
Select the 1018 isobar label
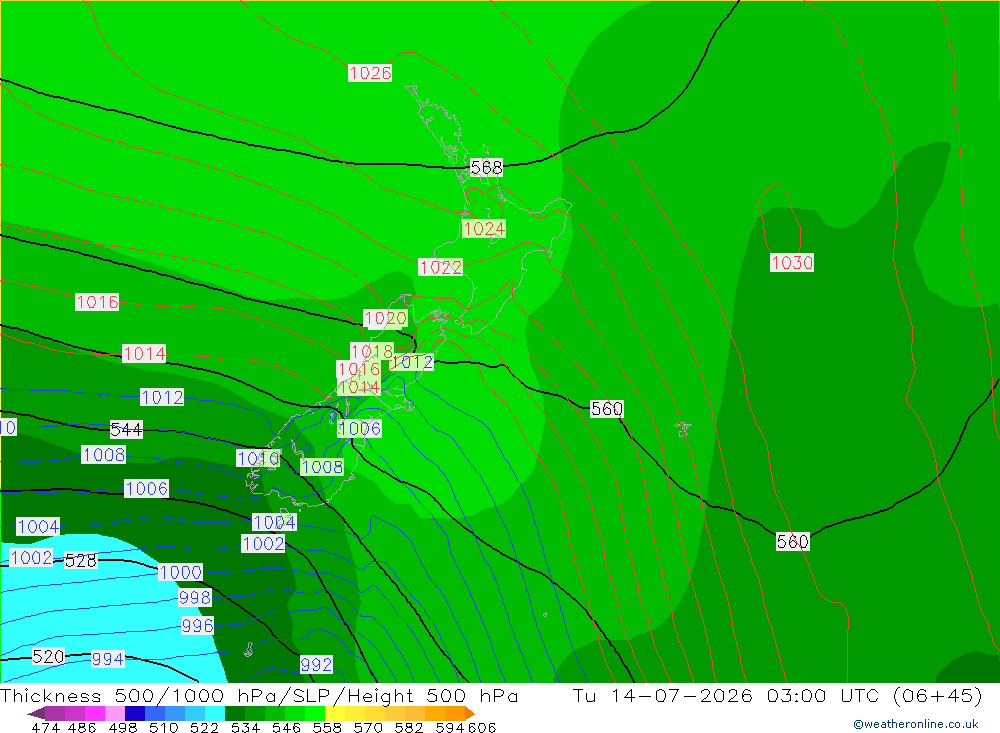point(372,352)
